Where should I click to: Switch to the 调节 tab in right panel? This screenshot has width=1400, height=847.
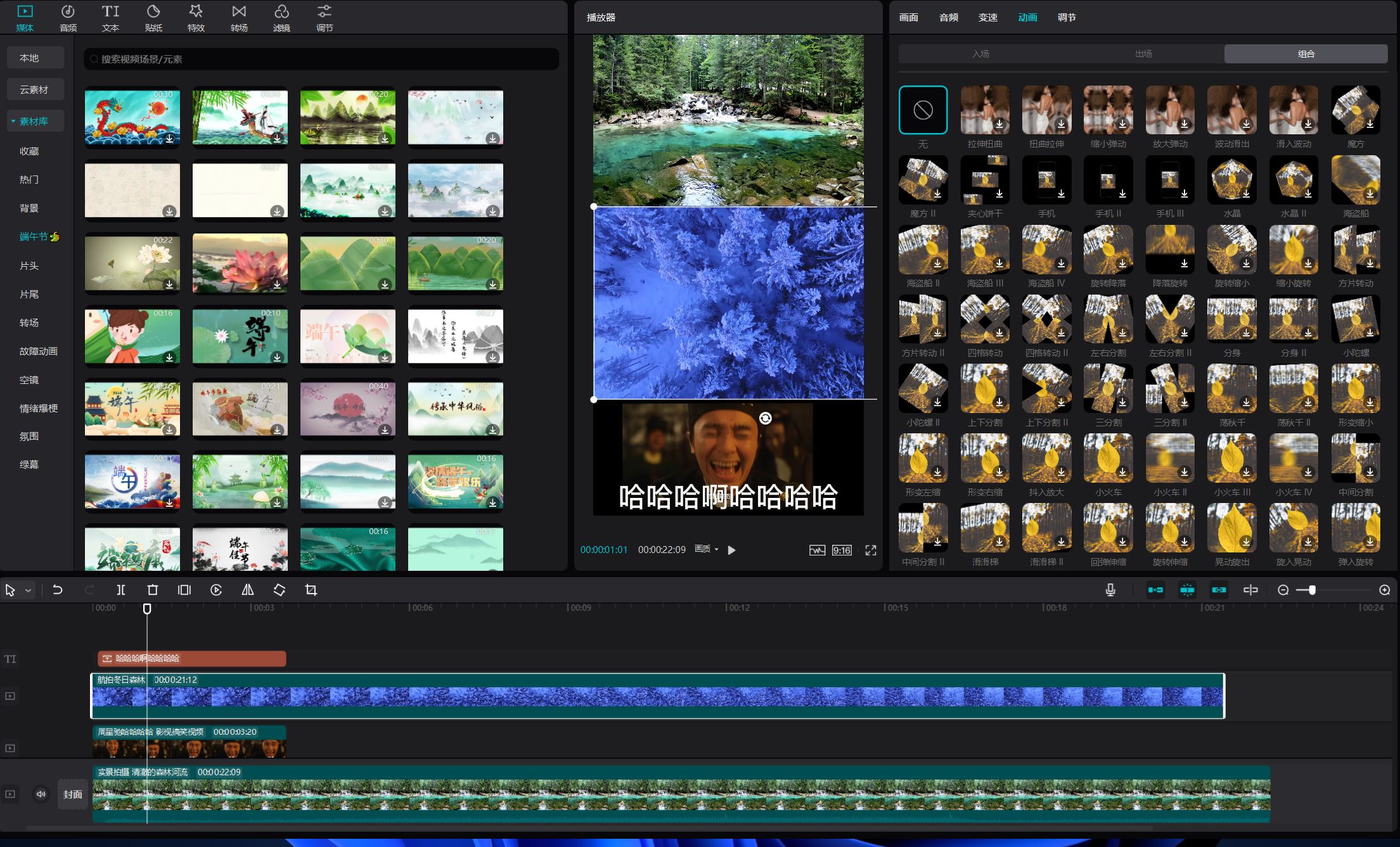coord(1067,17)
